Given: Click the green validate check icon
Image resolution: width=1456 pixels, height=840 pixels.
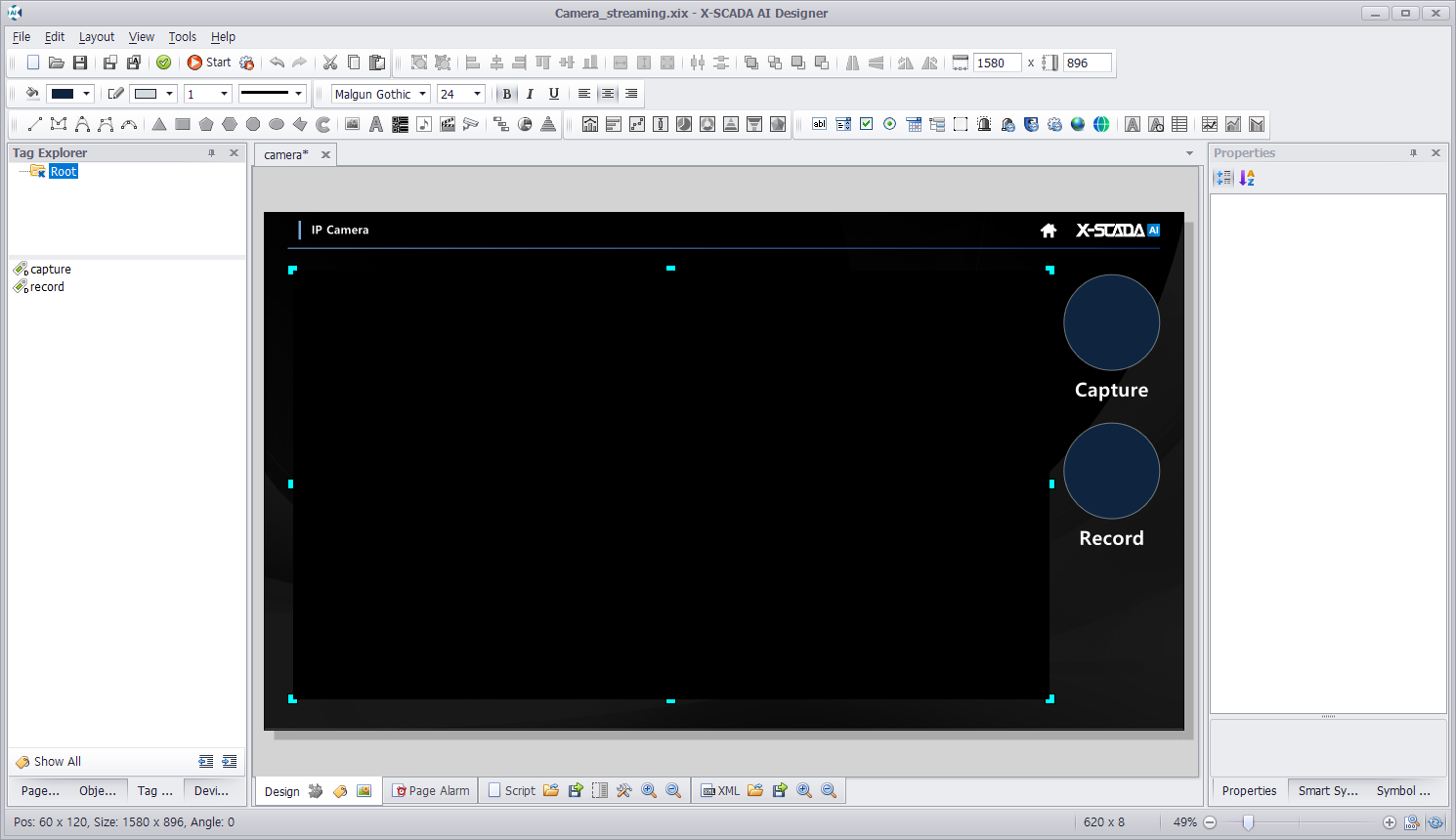Looking at the screenshot, I should click(164, 63).
